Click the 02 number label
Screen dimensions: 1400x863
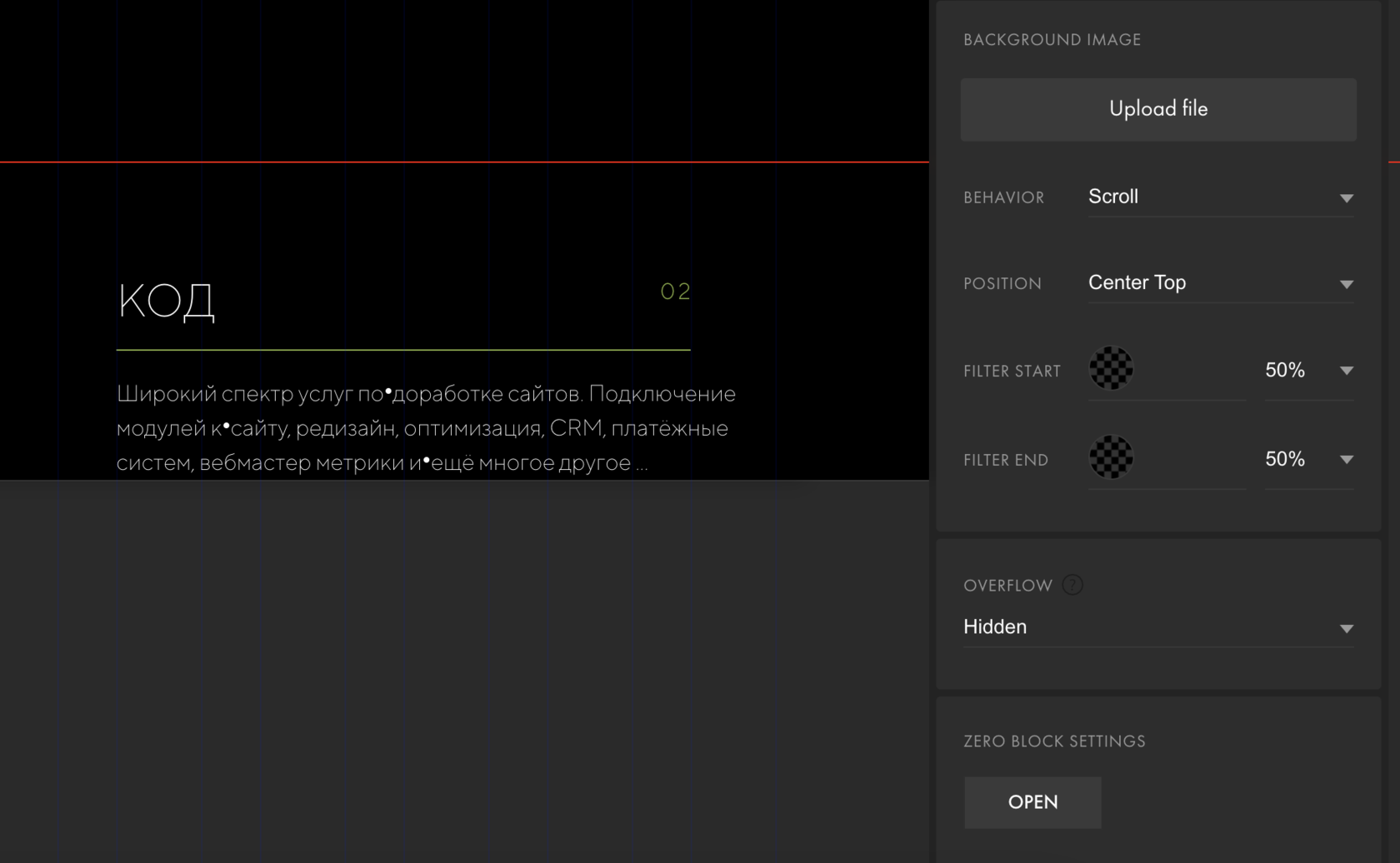pyautogui.click(x=675, y=292)
